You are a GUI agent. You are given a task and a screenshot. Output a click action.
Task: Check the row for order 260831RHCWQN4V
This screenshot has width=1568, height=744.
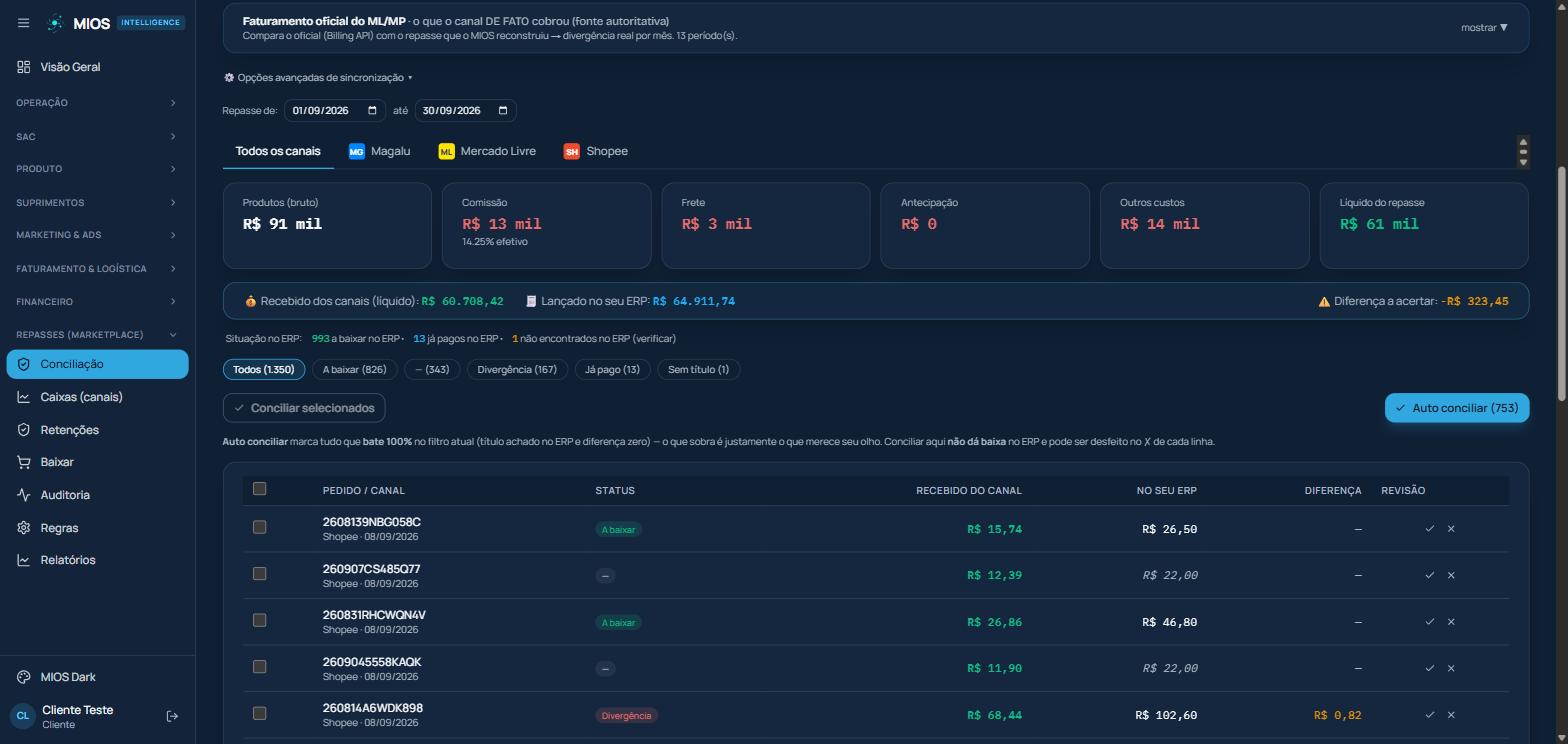tap(260, 620)
